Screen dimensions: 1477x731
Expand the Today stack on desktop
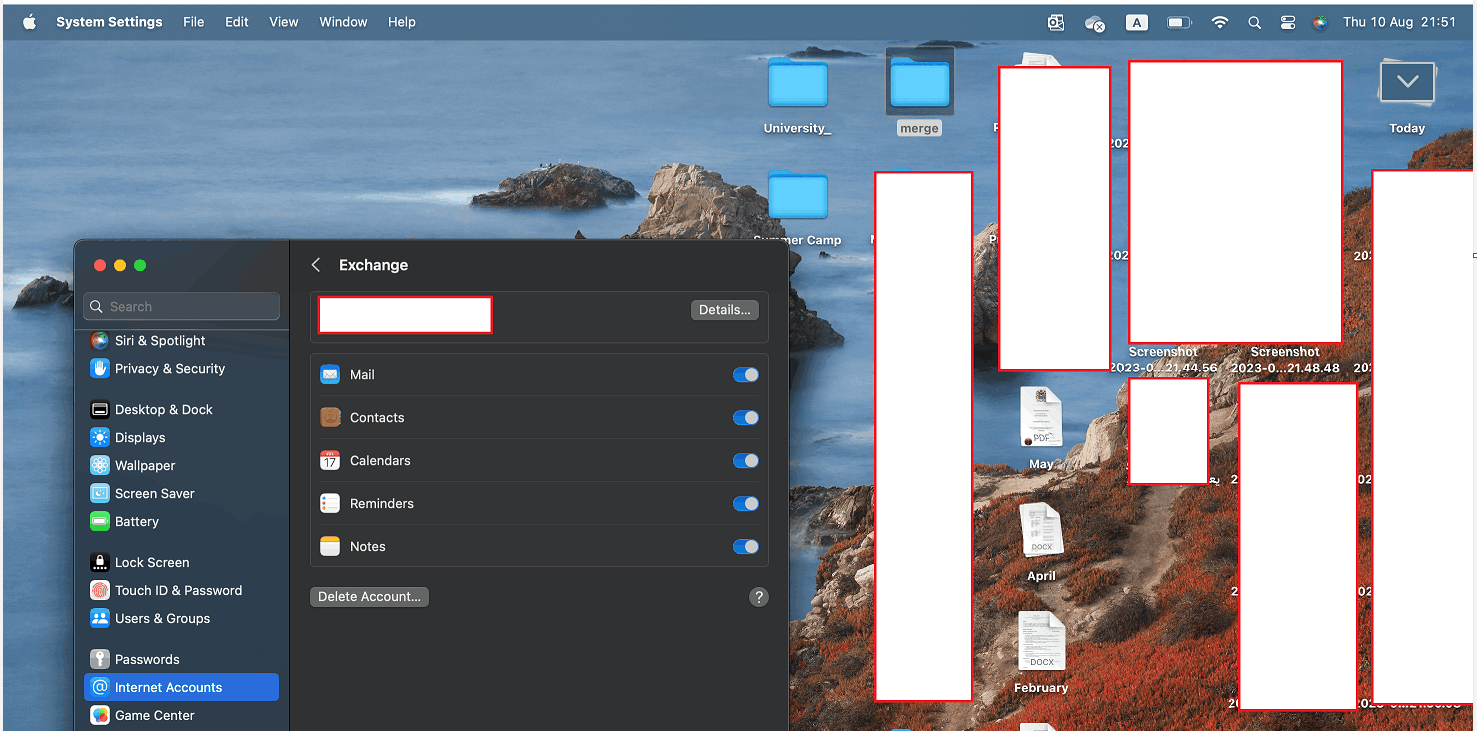tap(1407, 82)
